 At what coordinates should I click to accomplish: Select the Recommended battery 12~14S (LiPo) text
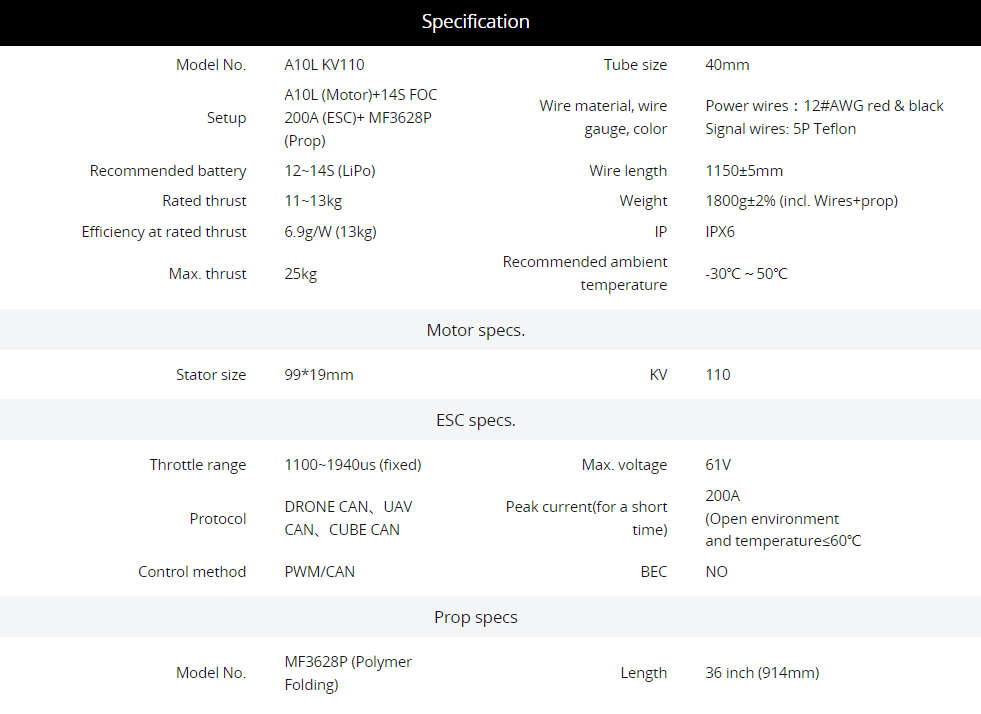(x=330, y=171)
